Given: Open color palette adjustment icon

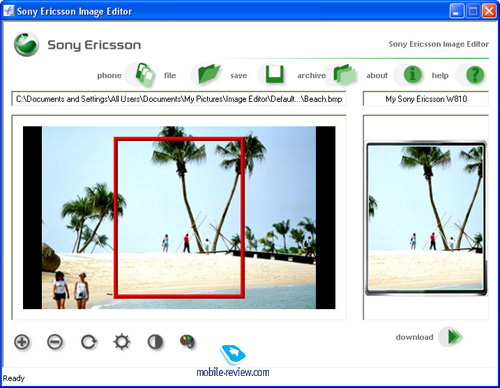Looking at the screenshot, I should point(187,341).
